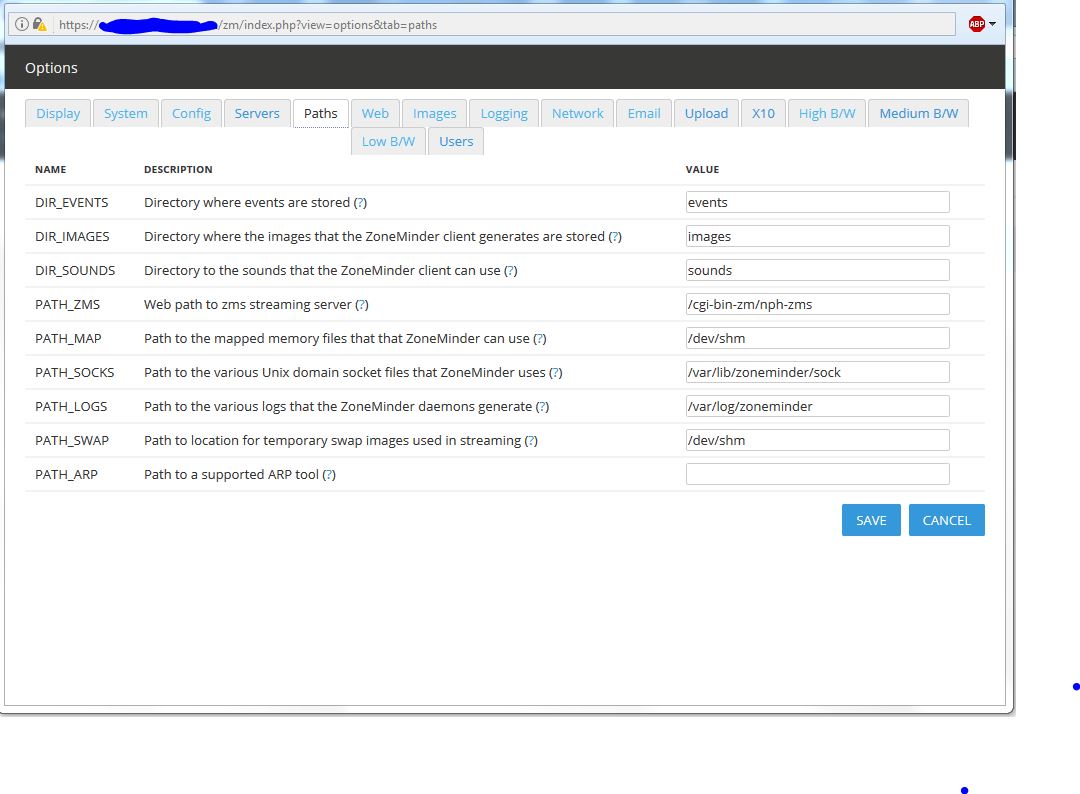
Task: Click the VALUE column header
Action: point(703,169)
